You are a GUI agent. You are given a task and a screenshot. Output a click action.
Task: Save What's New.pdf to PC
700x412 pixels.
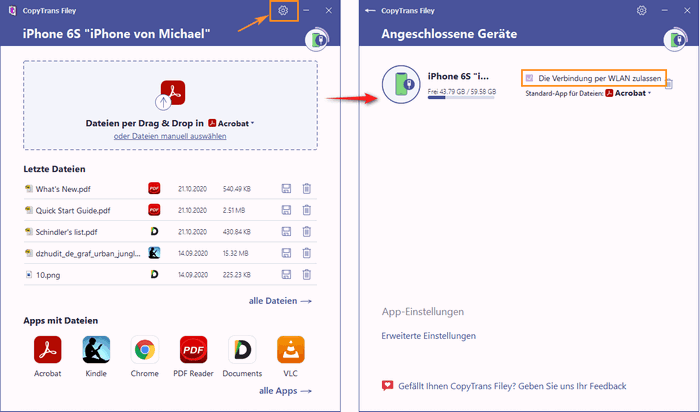click(286, 189)
